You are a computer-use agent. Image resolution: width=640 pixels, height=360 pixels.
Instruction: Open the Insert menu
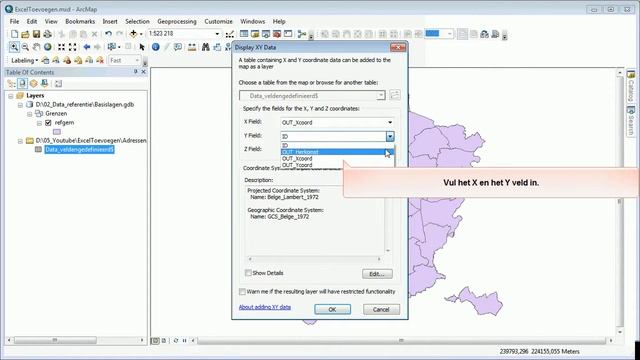coord(110,21)
